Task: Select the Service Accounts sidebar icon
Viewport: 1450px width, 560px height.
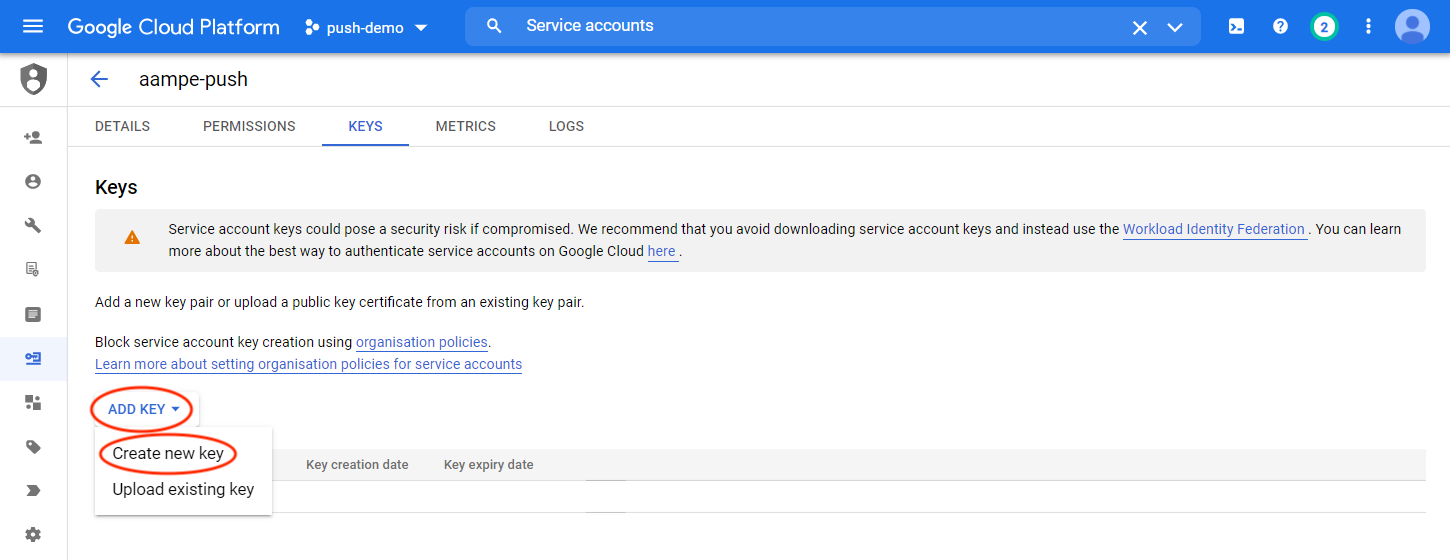Action: 33,358
